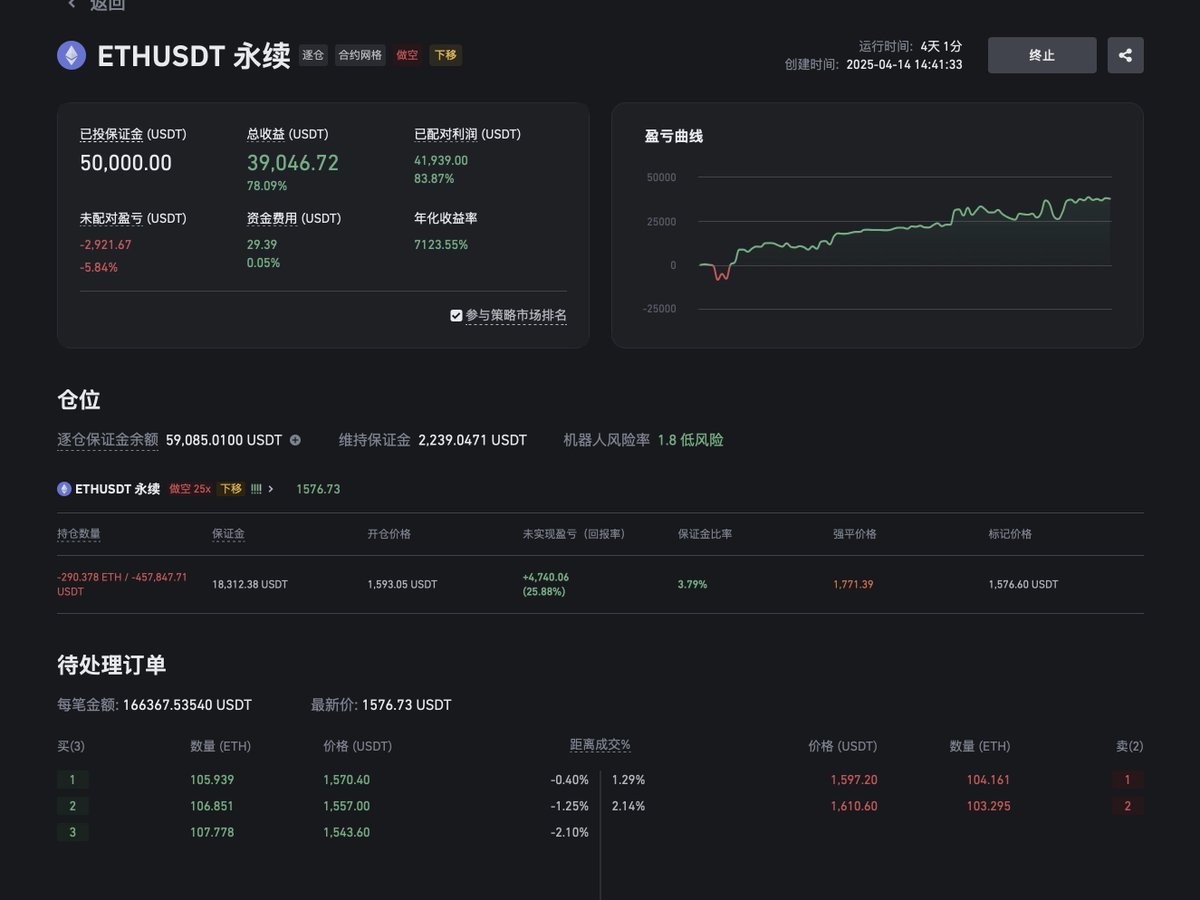Click green price 1576.73 in position row
The image size is (1200, 900).
point(318,489)
